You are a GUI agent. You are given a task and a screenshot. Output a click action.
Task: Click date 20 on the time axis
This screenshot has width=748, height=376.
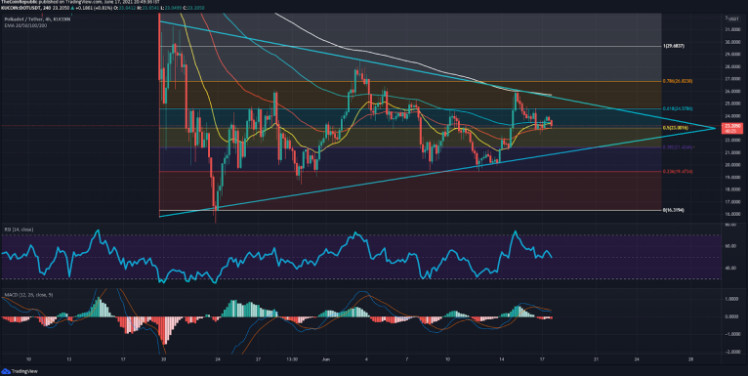[164, 358]
